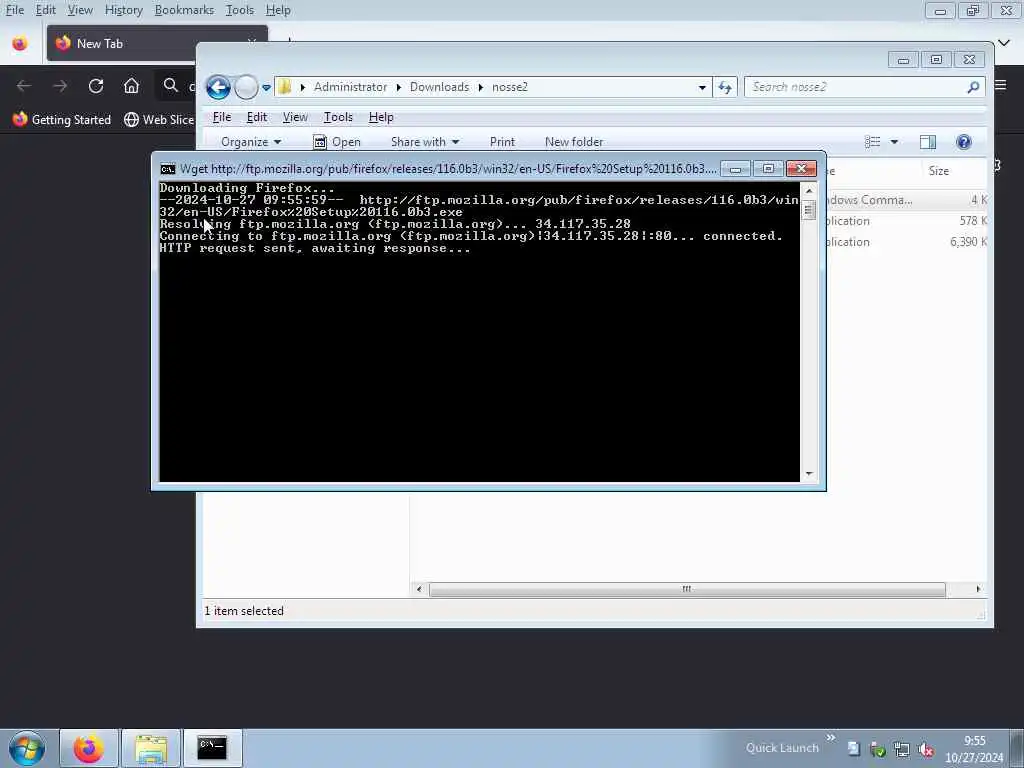Select the Windows Comma... file row

tap(906, 200)
